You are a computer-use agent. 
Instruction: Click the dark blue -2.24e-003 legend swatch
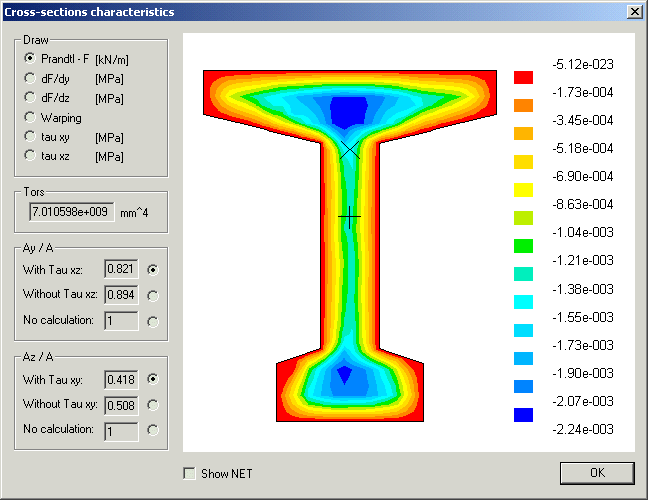point(523,414)
